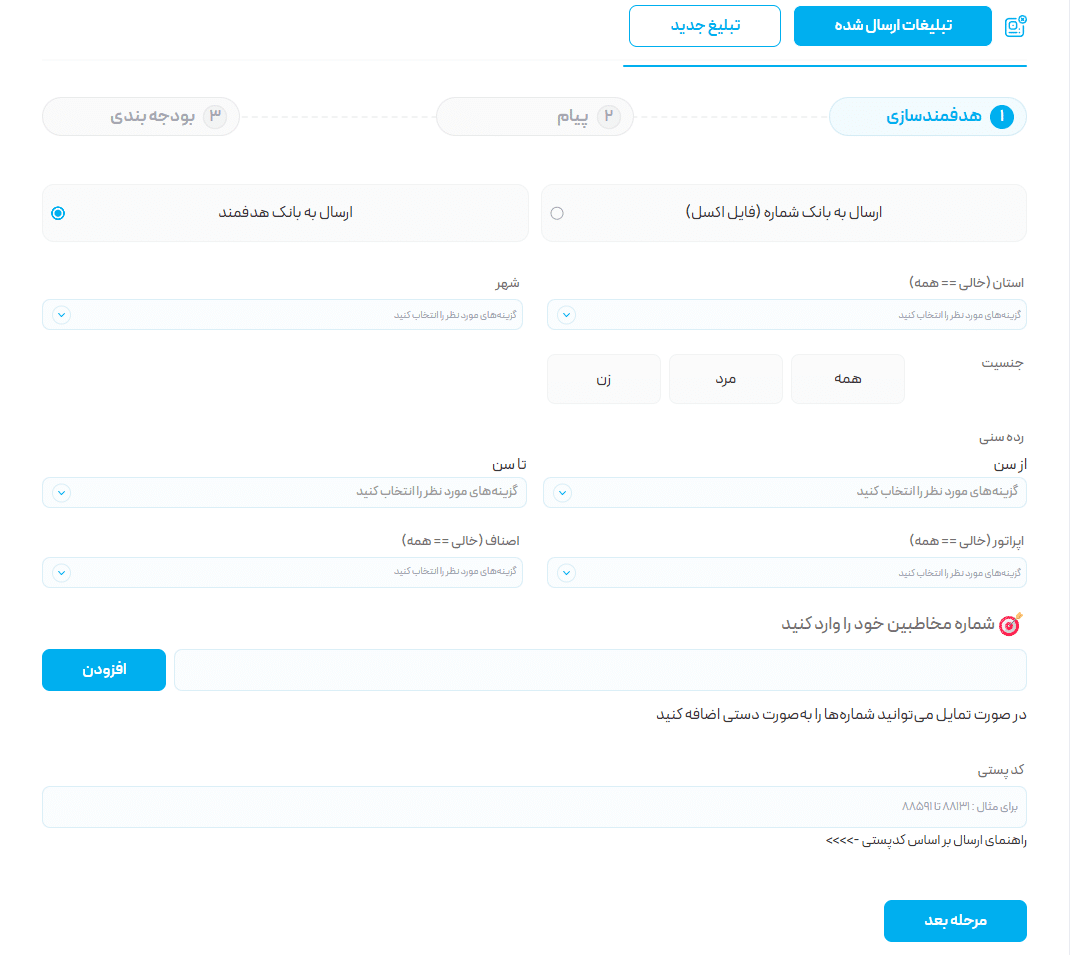
Task: Click the افزودن add button
Action: point(104,670)
